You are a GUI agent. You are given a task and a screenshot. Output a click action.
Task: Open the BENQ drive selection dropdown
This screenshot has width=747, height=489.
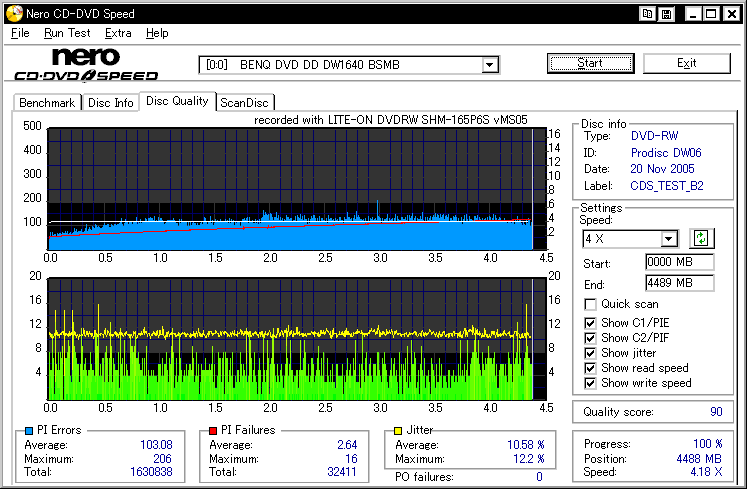(490, 65)
